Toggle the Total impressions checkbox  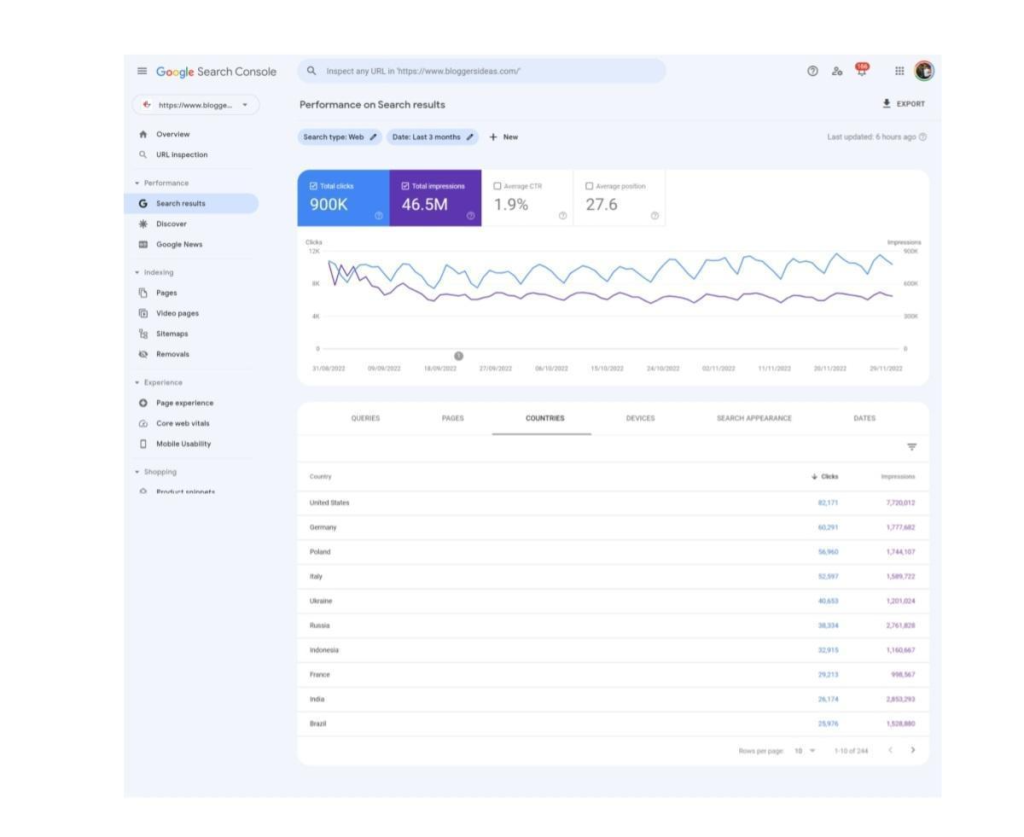[405, 186]
